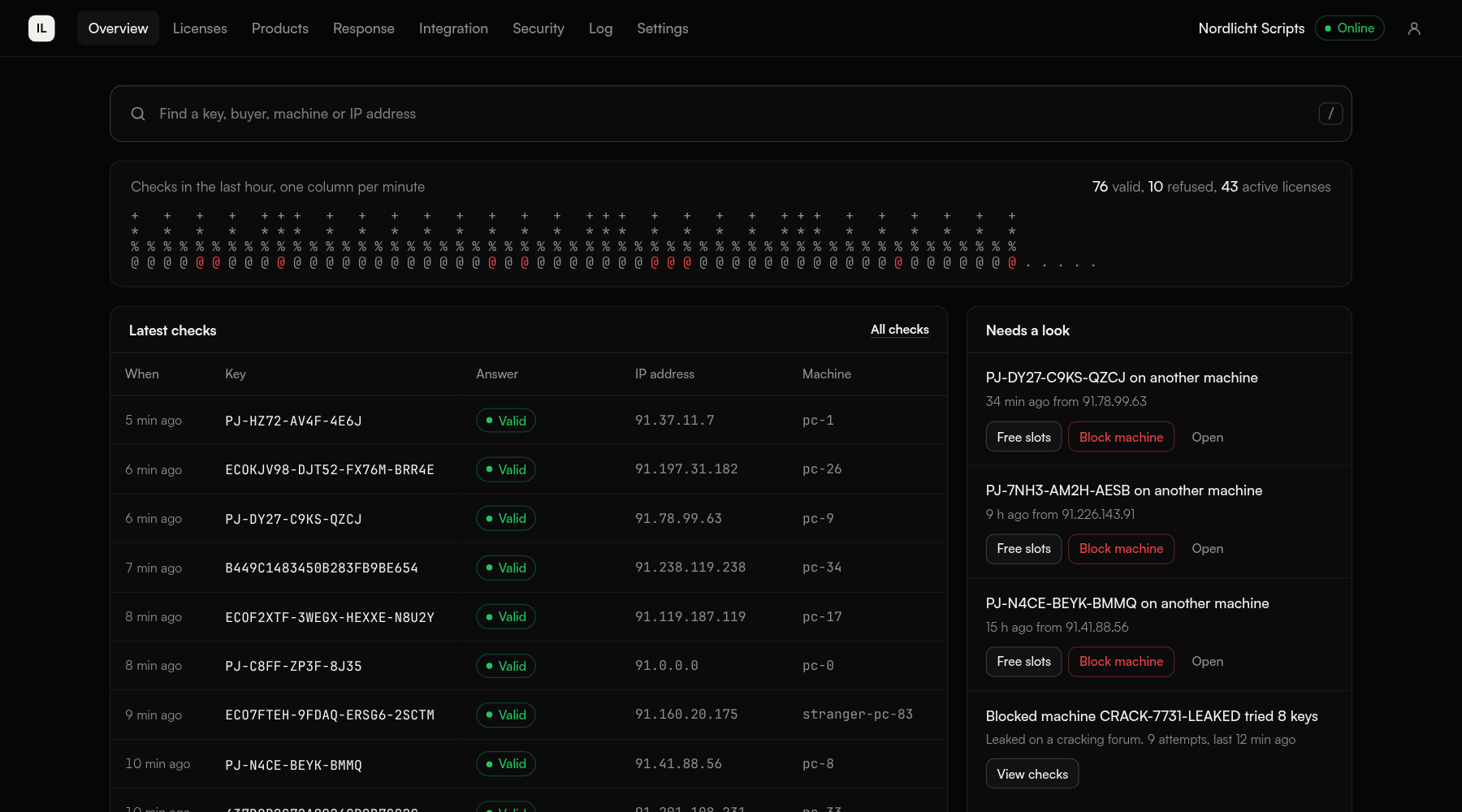
Task: Select key ECOKJV98-DJT52-FX76M-BRR4E
Action: [x=330, y=469]
